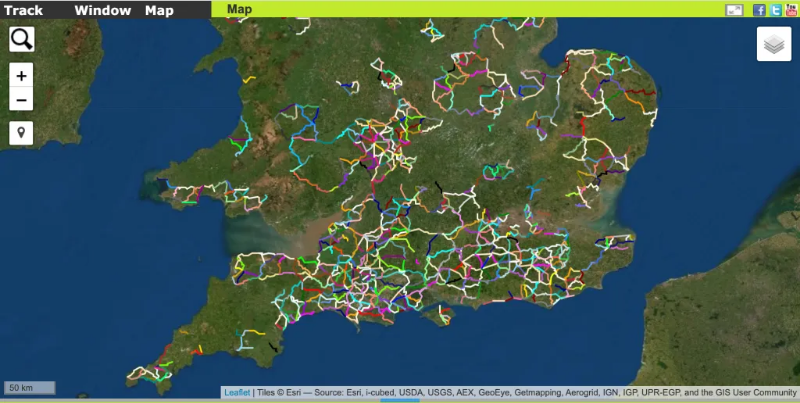Open the YouTube channel icon
The width and height of the screenshot is (800, 403).
point(791,10)
